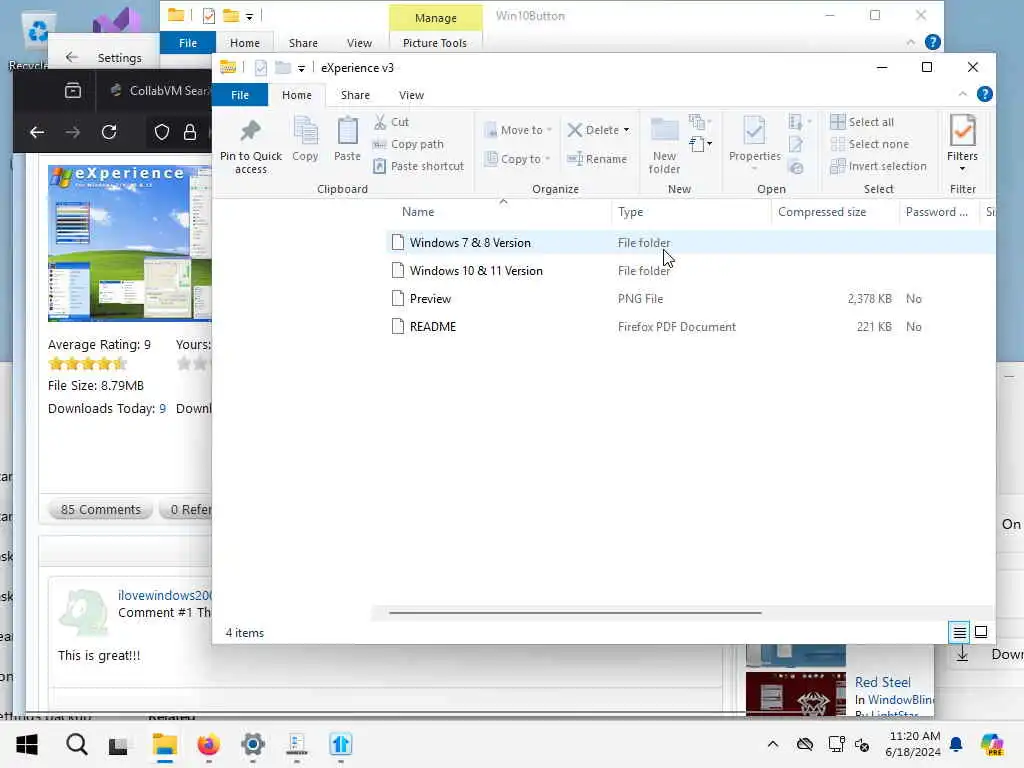Switch to details view icon in status bar
The image size is (1024, 768).
tap(959, 632)
